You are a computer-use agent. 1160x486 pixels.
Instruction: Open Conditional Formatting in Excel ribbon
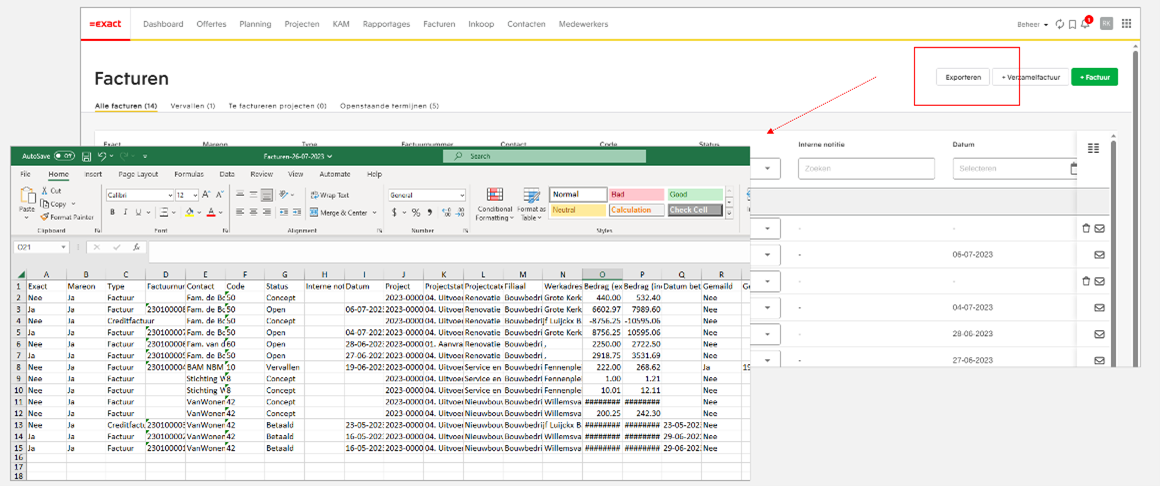pos(494,204)
